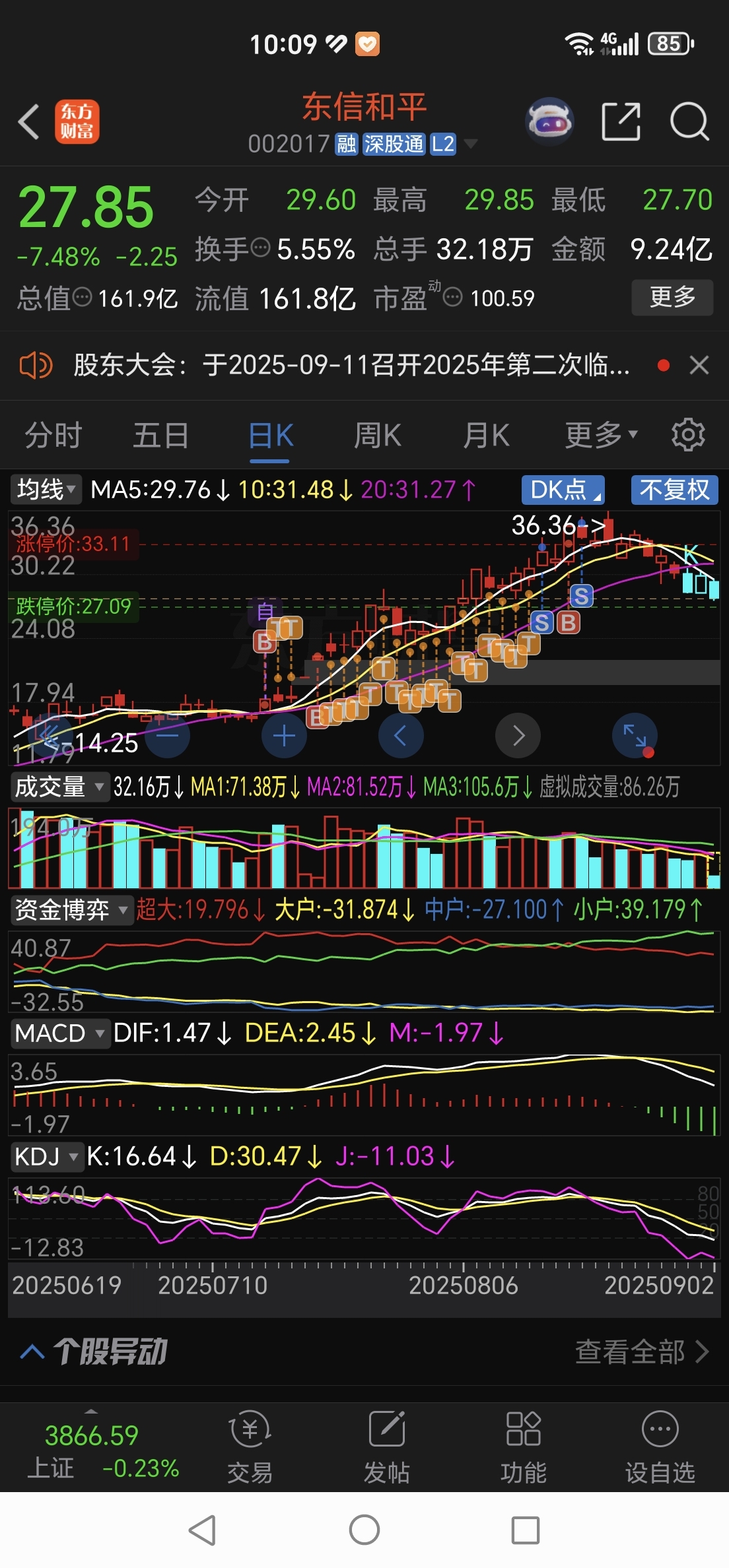This screenshot has width=729, height=1568.
Task: Open the 东方财富 app logo
Action: pyautogui.click(x=77, y=122)
